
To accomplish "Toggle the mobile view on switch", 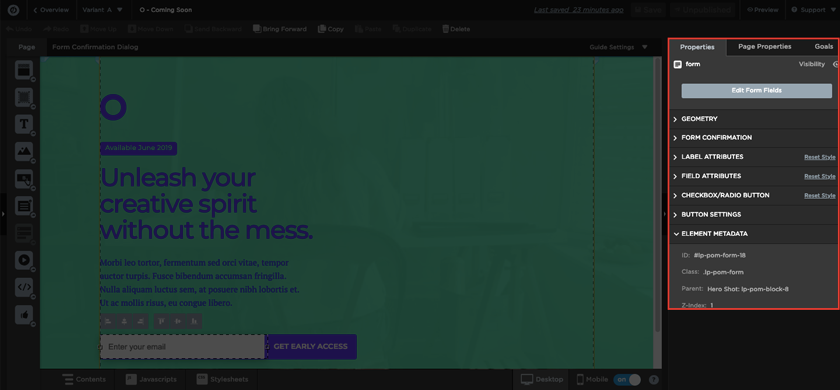I will (627, 379).
